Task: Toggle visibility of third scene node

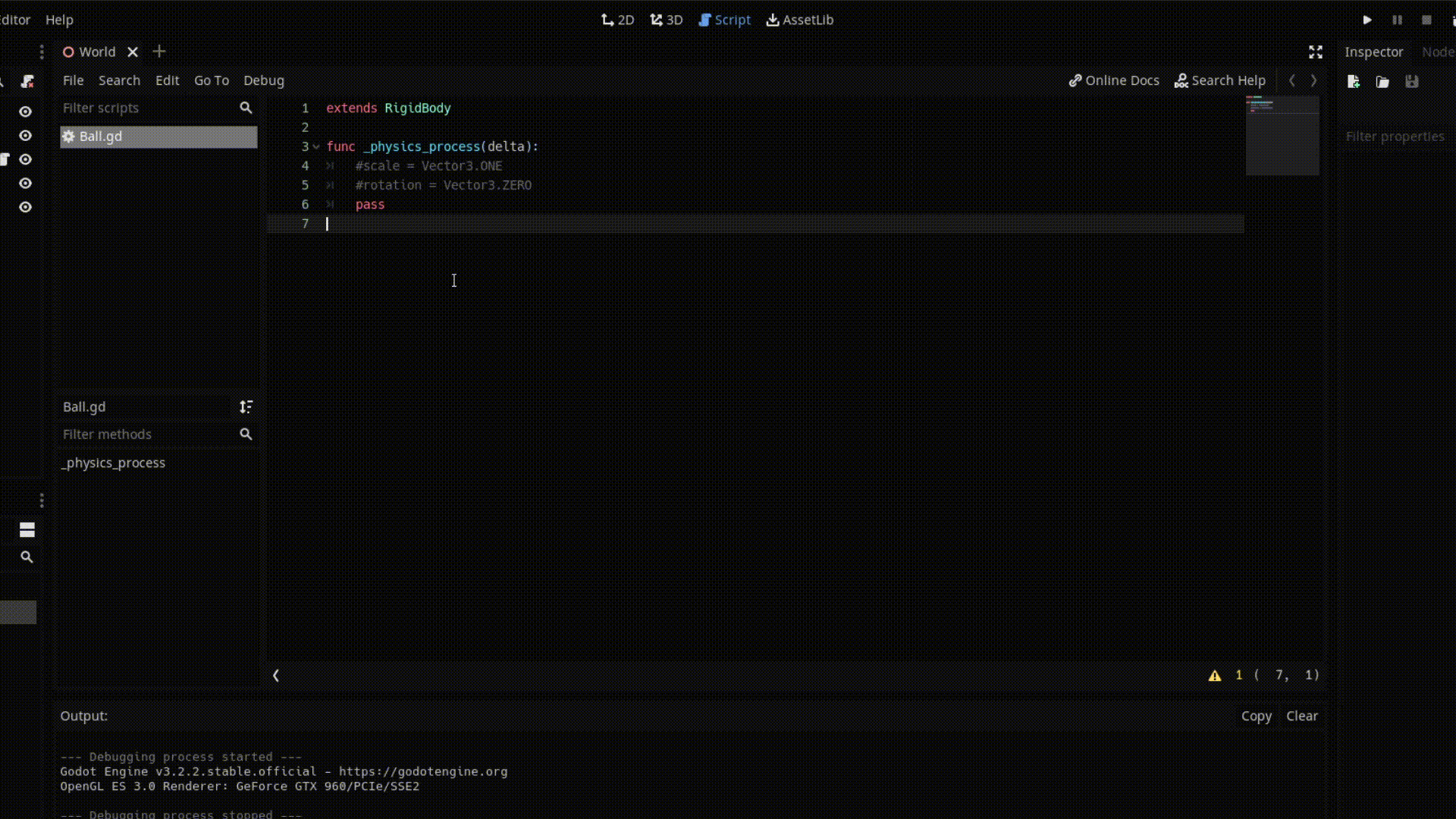Action: [x=25, y=159]
